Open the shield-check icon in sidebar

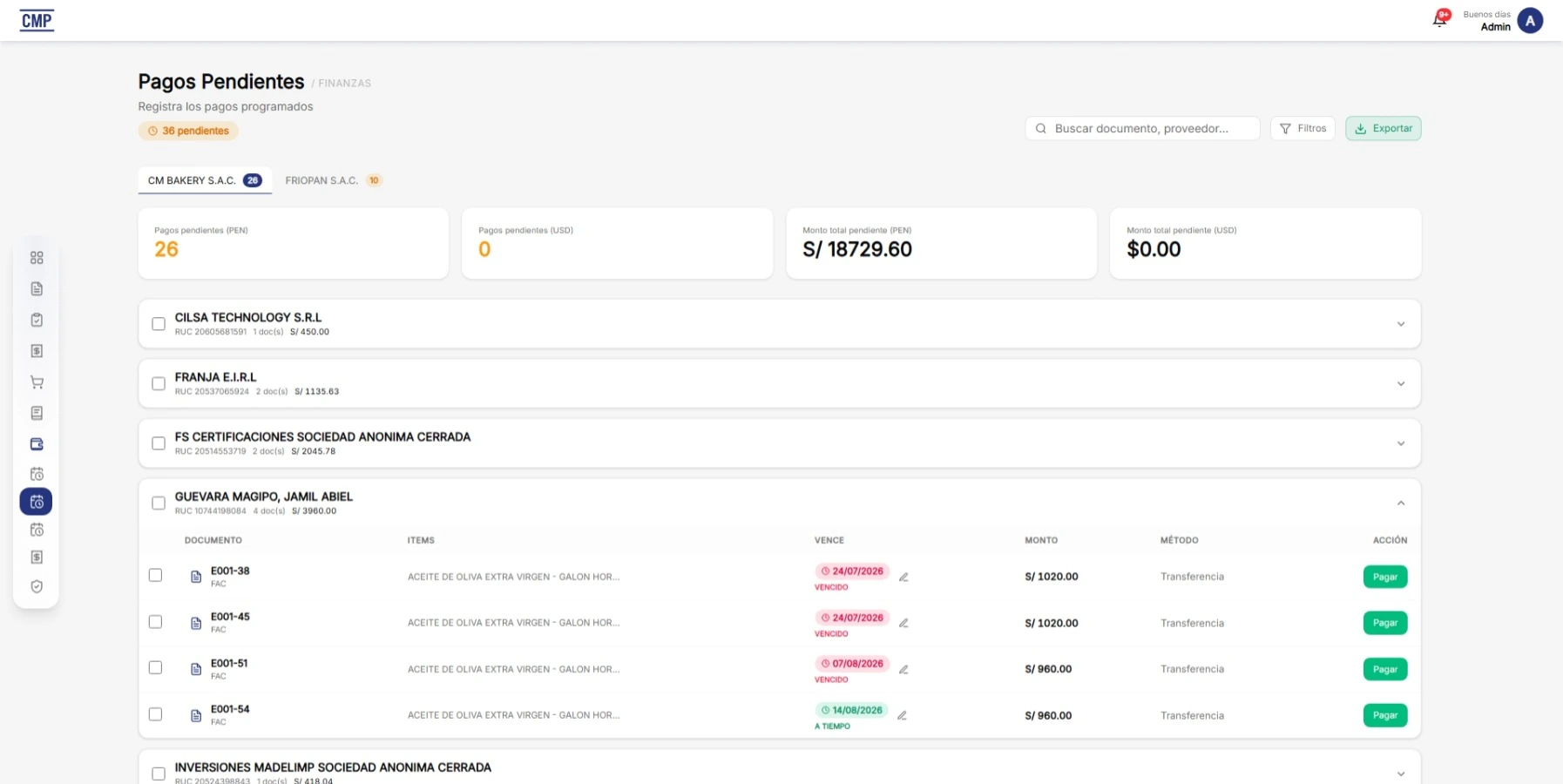pos(37,586)
